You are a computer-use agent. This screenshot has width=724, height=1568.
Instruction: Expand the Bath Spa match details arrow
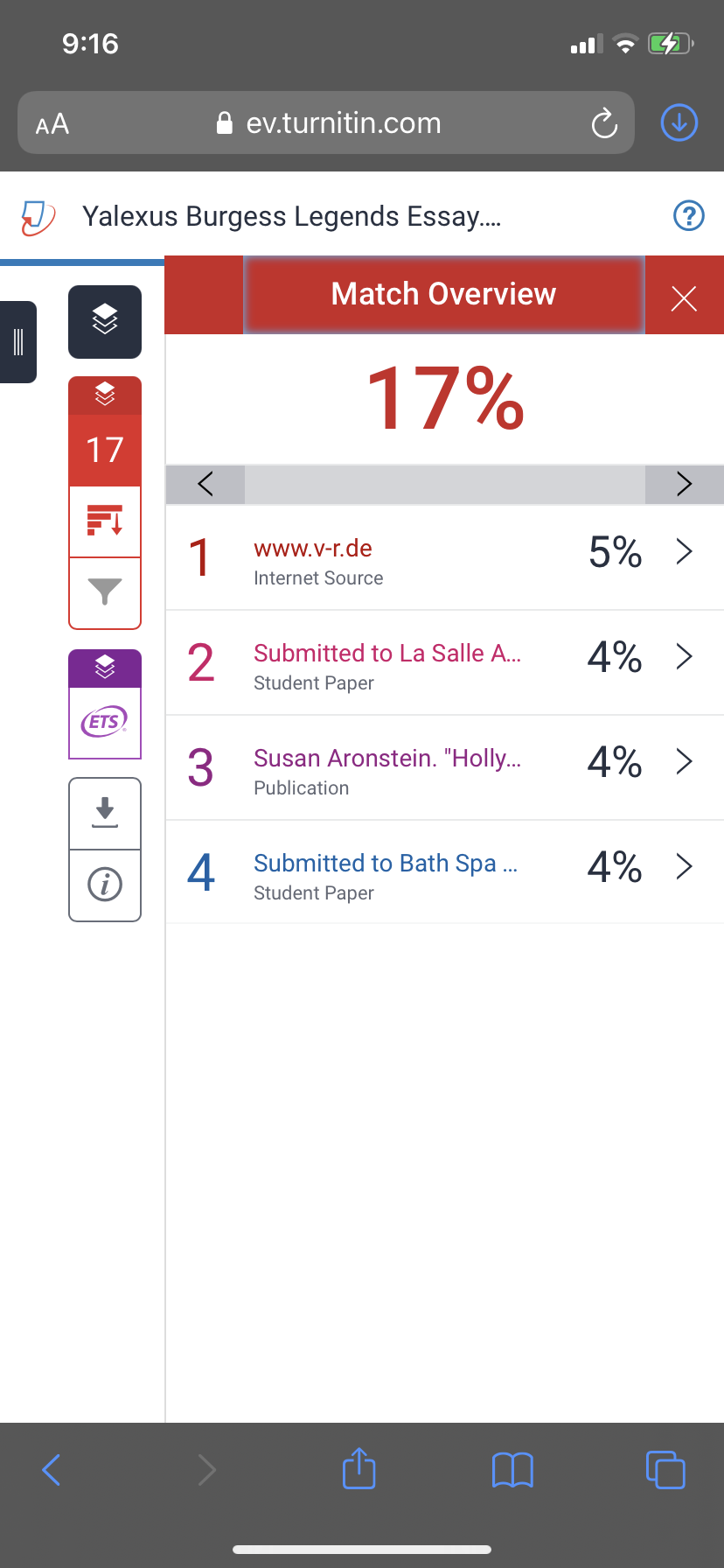[x=684, y=867]
